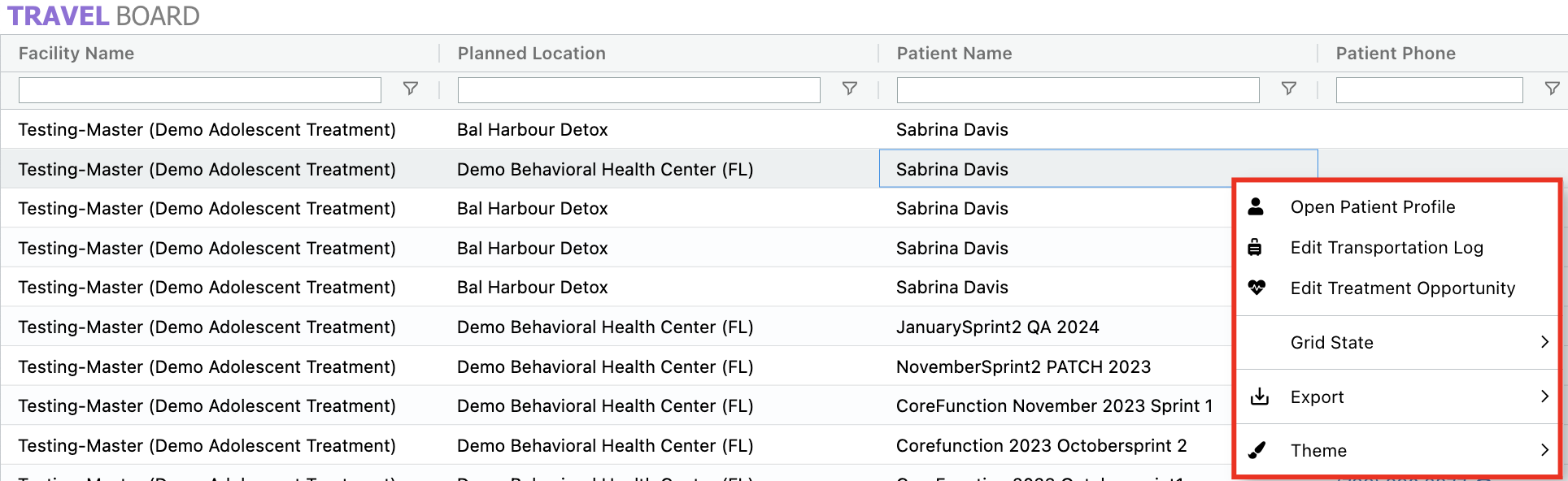Select Open Patient Profile from context menu
The width and height of the screenshot is (1568, 481).
click(1373, 207)
